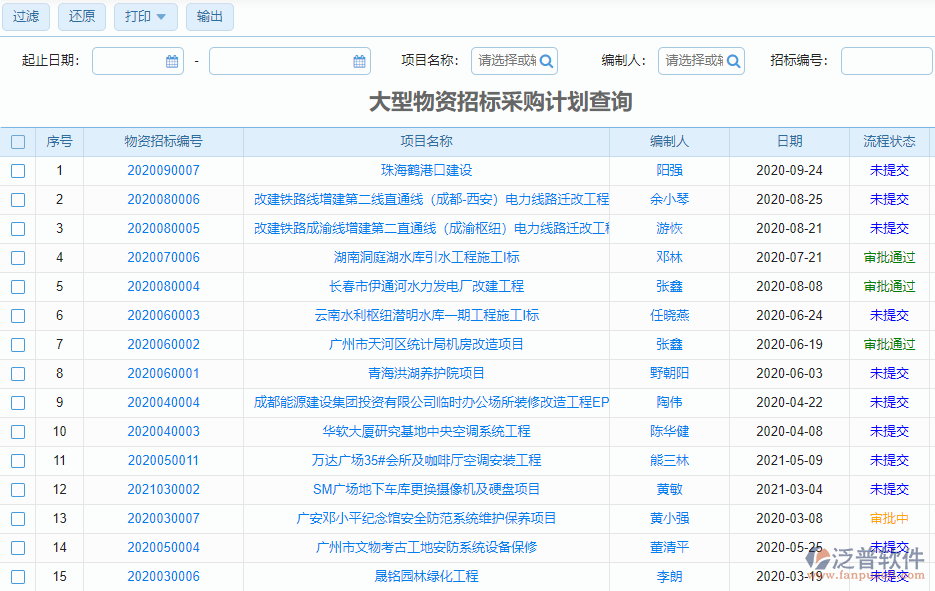
Task: Select the 过滤 filter tool
Action: [25, 17]
